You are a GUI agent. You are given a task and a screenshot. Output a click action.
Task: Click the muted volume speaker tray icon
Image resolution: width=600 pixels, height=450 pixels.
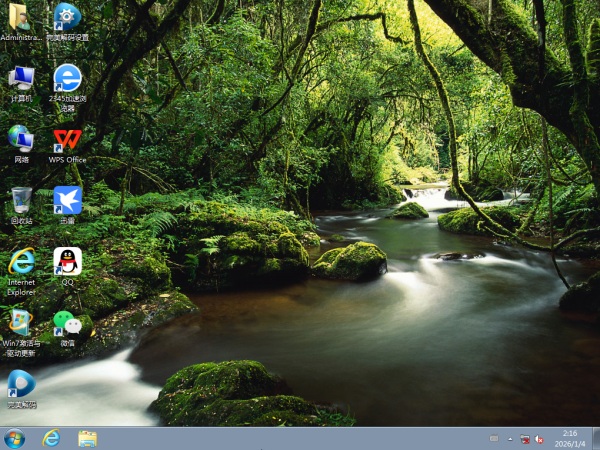539,439
